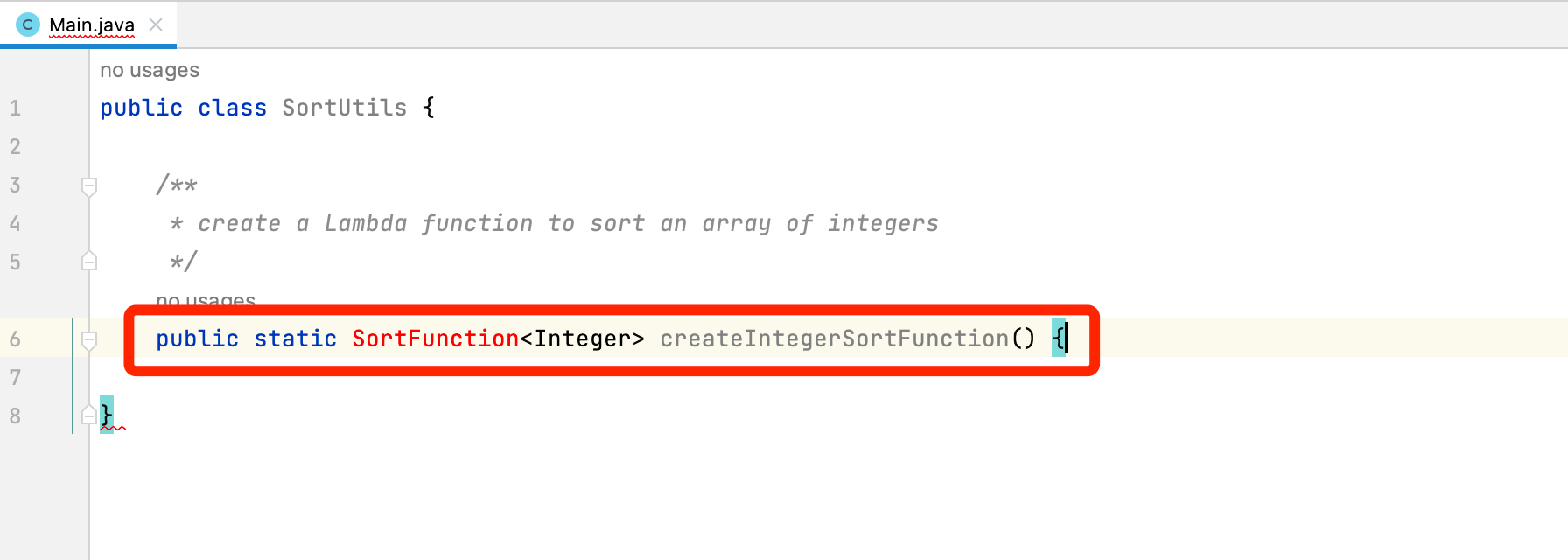Click the Integer generic type parameter
The width and height of the screenshot is (1568, 560).
[582, 339]
